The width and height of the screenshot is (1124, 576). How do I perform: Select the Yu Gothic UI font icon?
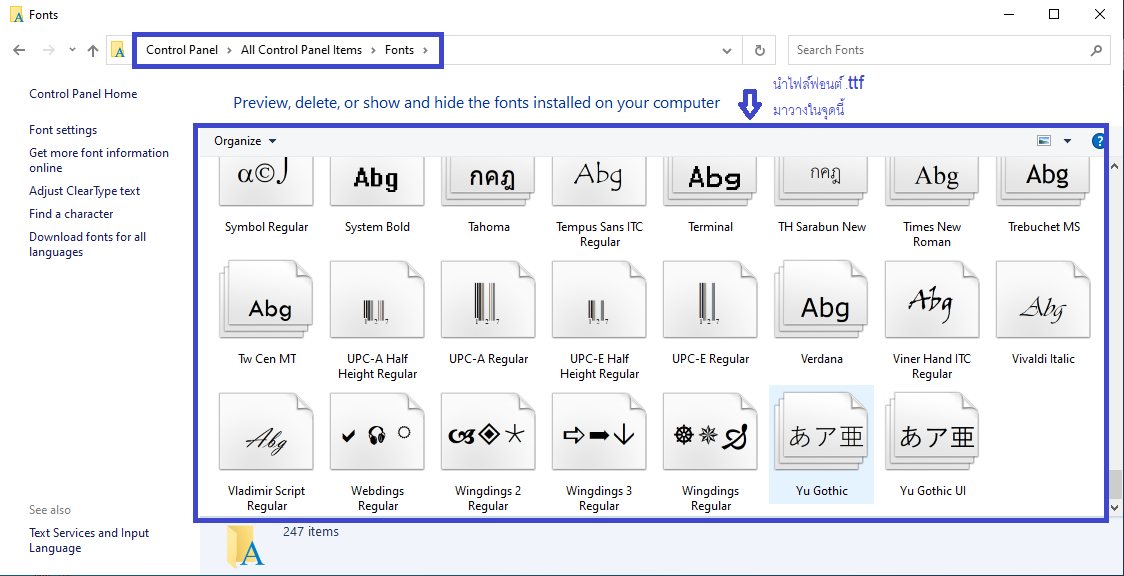click(932, 431)
